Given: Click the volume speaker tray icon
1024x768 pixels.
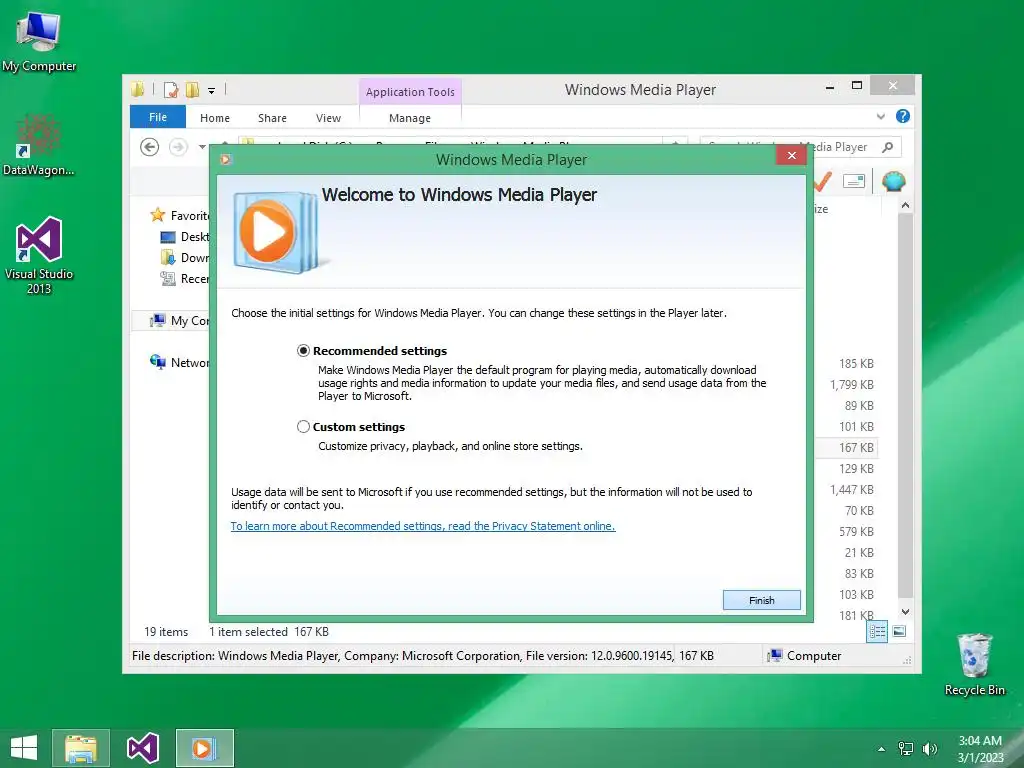Looking at the screenshot, I should point(929,748).
